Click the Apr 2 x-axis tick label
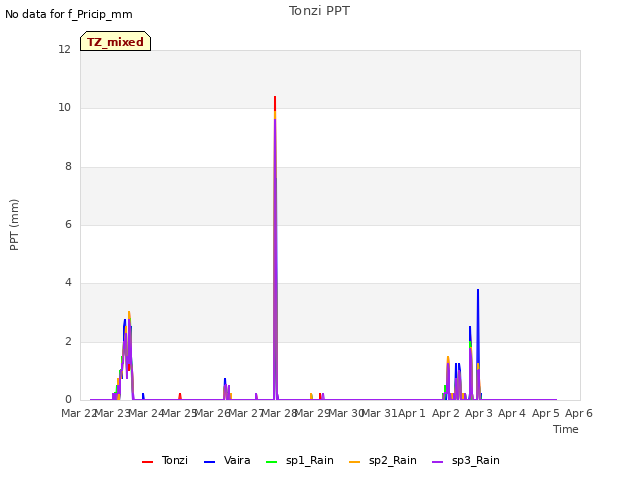The height and width of the screenshot is (480, 640). tap(446, 413)
